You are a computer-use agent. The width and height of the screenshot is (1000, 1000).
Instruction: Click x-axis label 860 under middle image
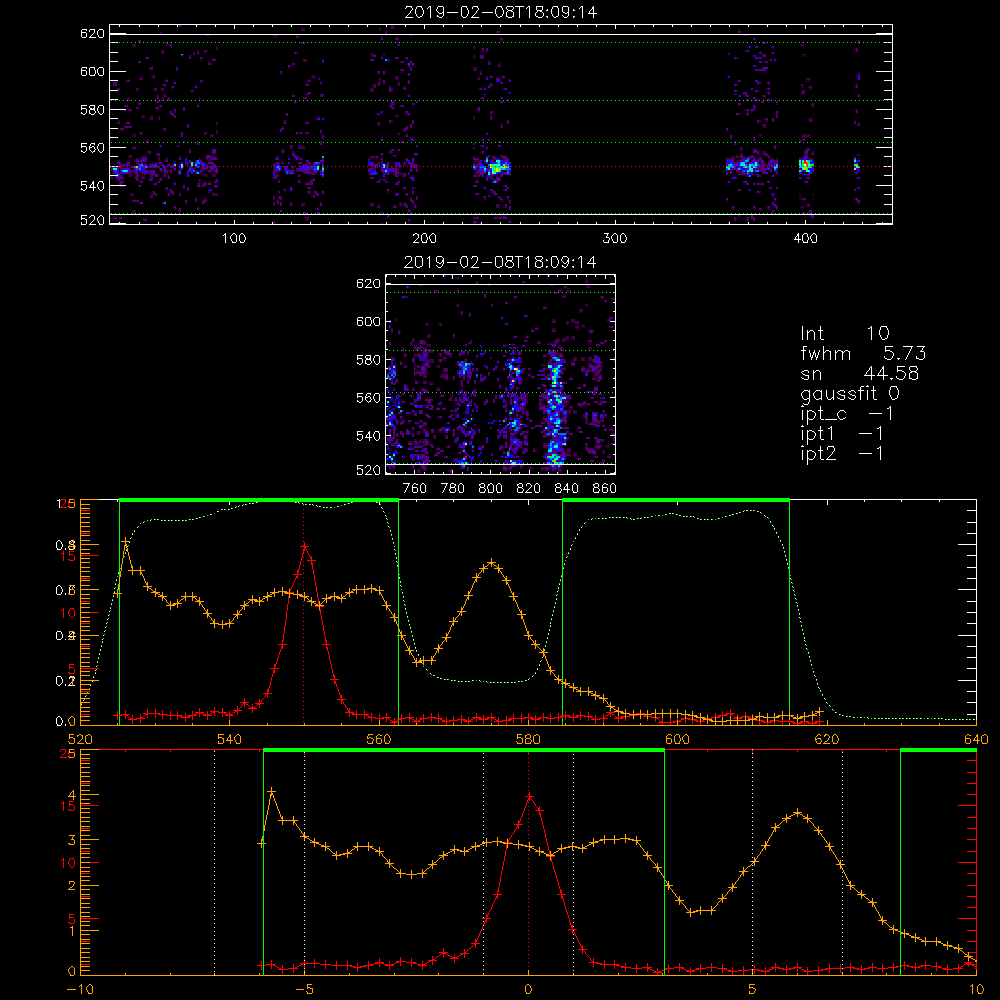(605, 489)
